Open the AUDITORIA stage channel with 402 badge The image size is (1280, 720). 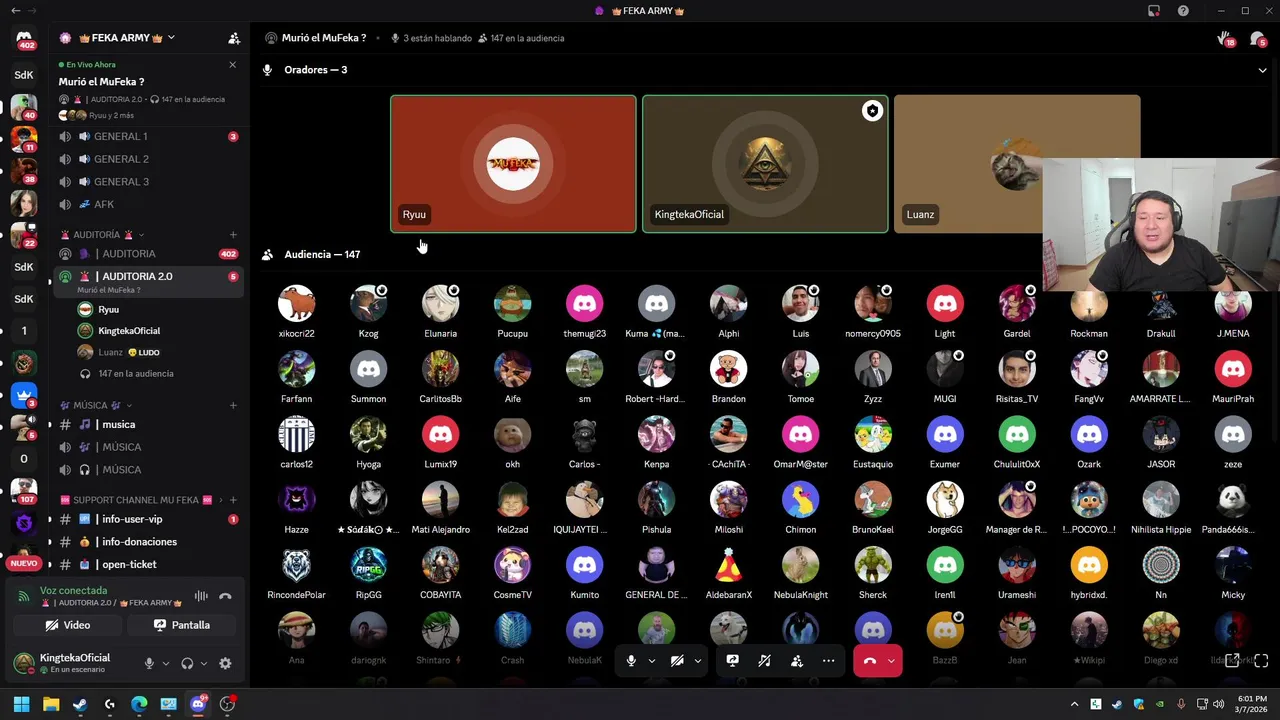click(x=148, y=254)
